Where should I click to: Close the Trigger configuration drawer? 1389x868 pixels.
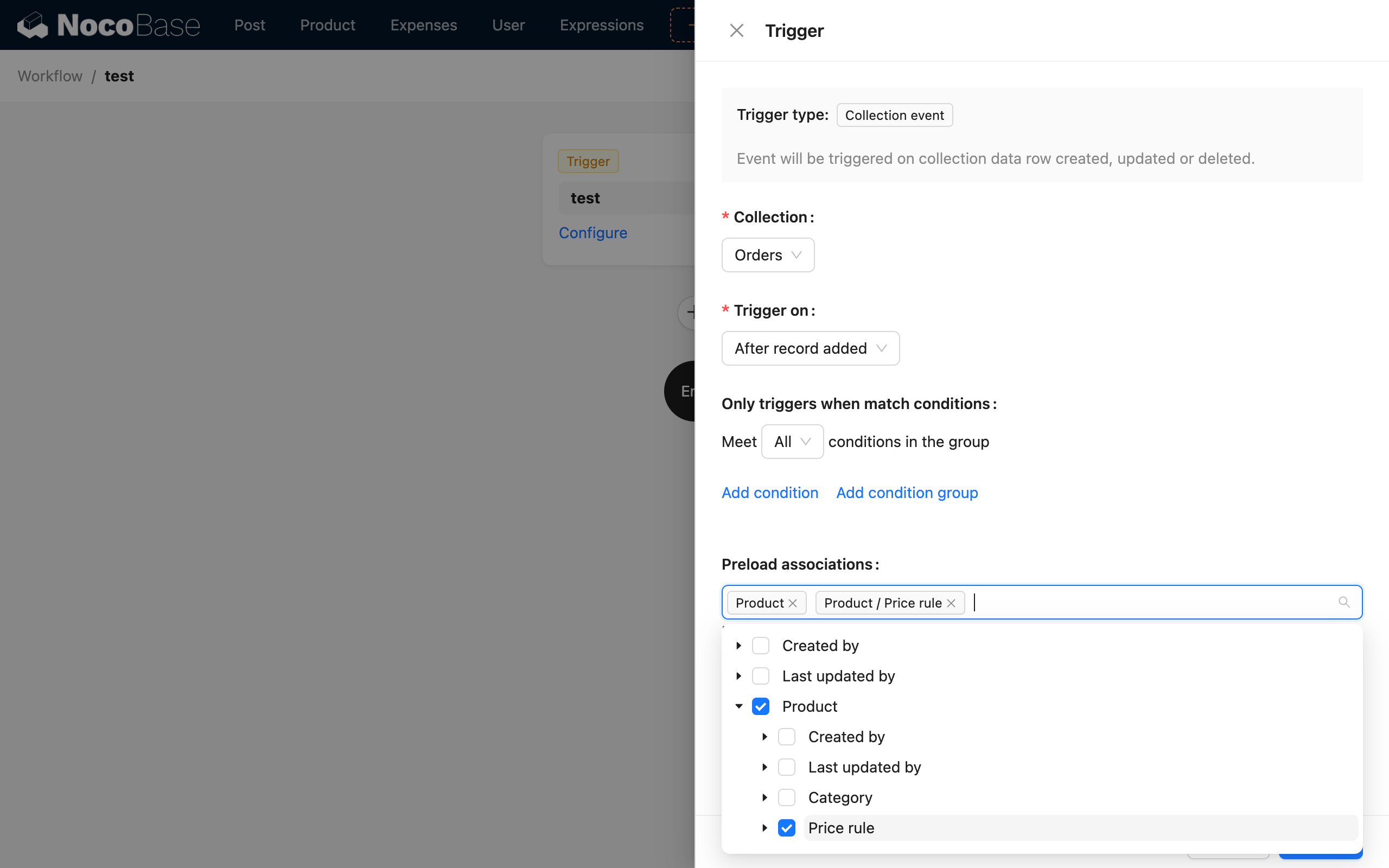pos(736,30)
